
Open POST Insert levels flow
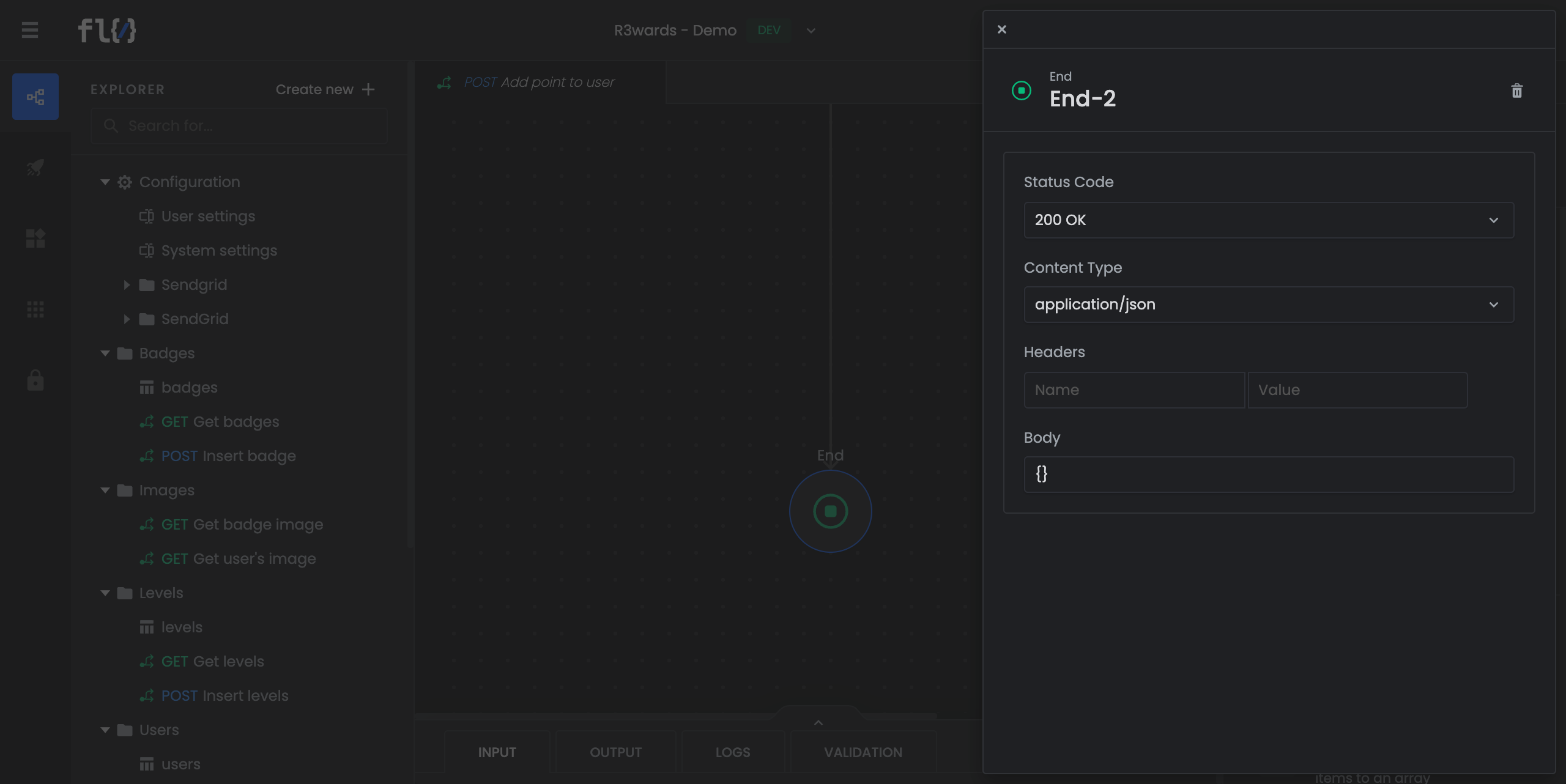tap(225, 696)
